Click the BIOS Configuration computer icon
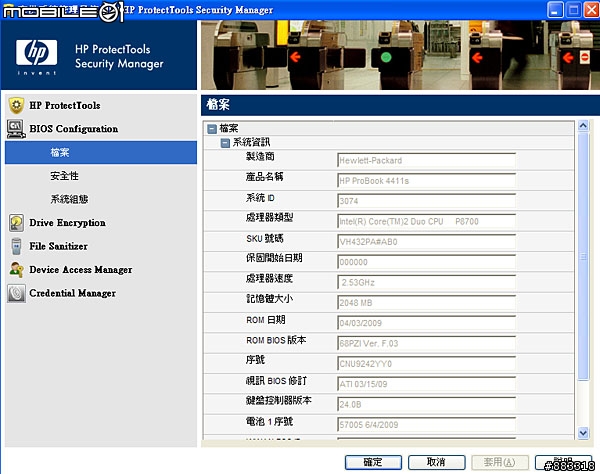 pyautogui.click(x=16, y=129)
